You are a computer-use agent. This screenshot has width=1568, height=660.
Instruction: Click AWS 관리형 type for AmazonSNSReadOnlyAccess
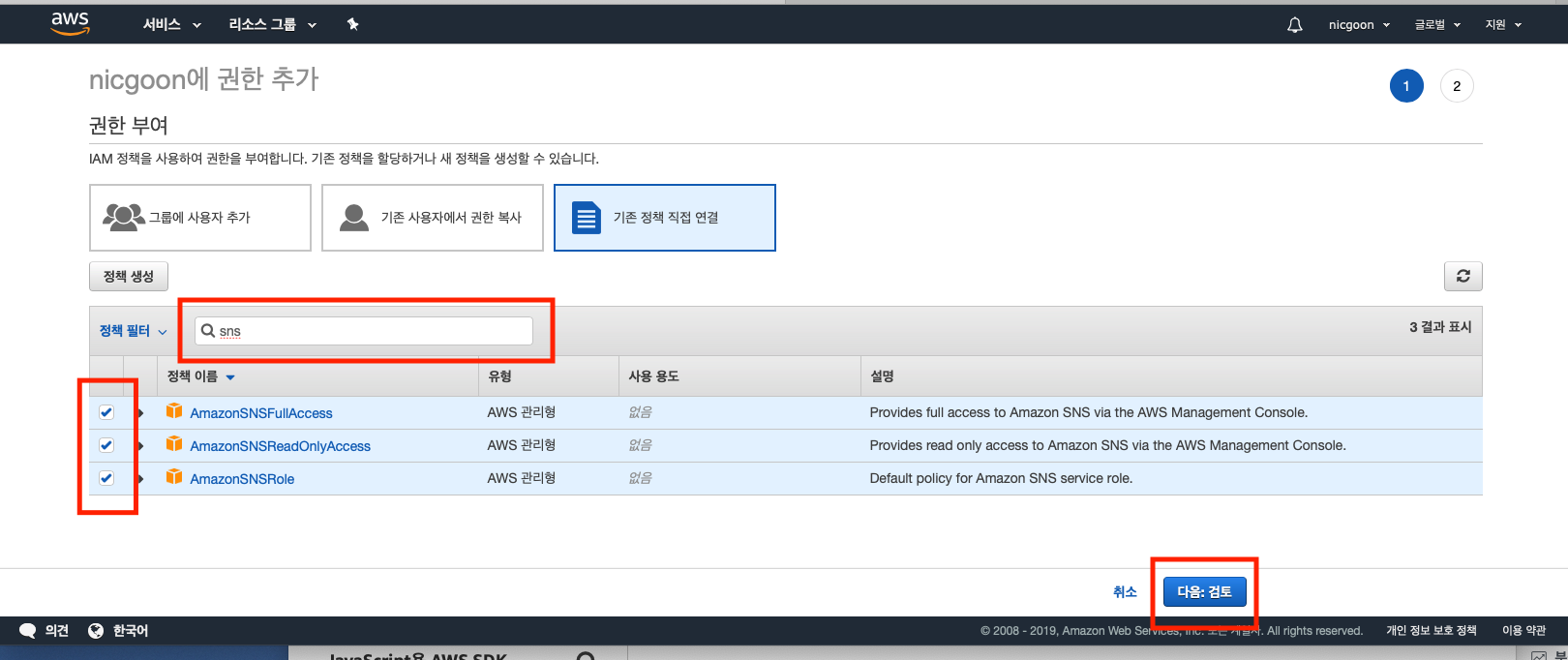522,445
